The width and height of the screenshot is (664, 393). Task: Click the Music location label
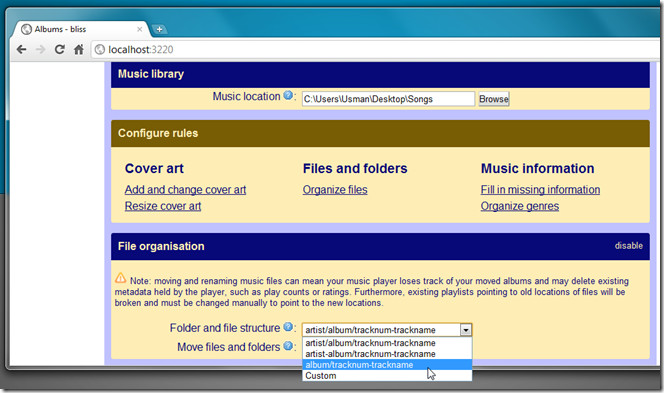pos(246,97)
